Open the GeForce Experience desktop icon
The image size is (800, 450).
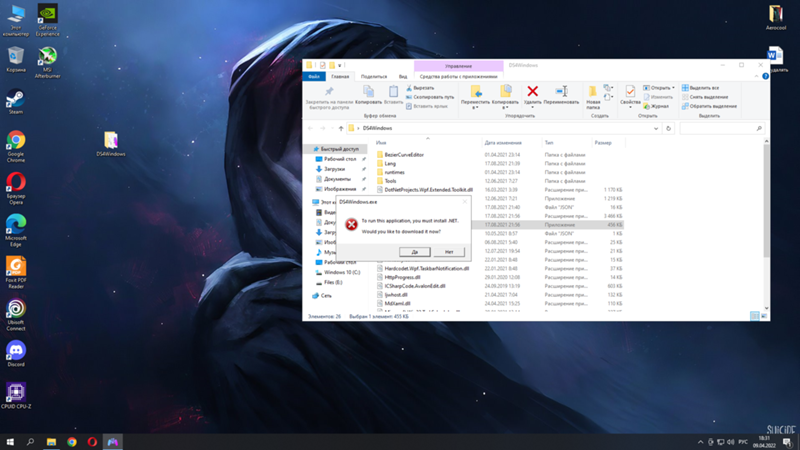(x=47, y=20)
